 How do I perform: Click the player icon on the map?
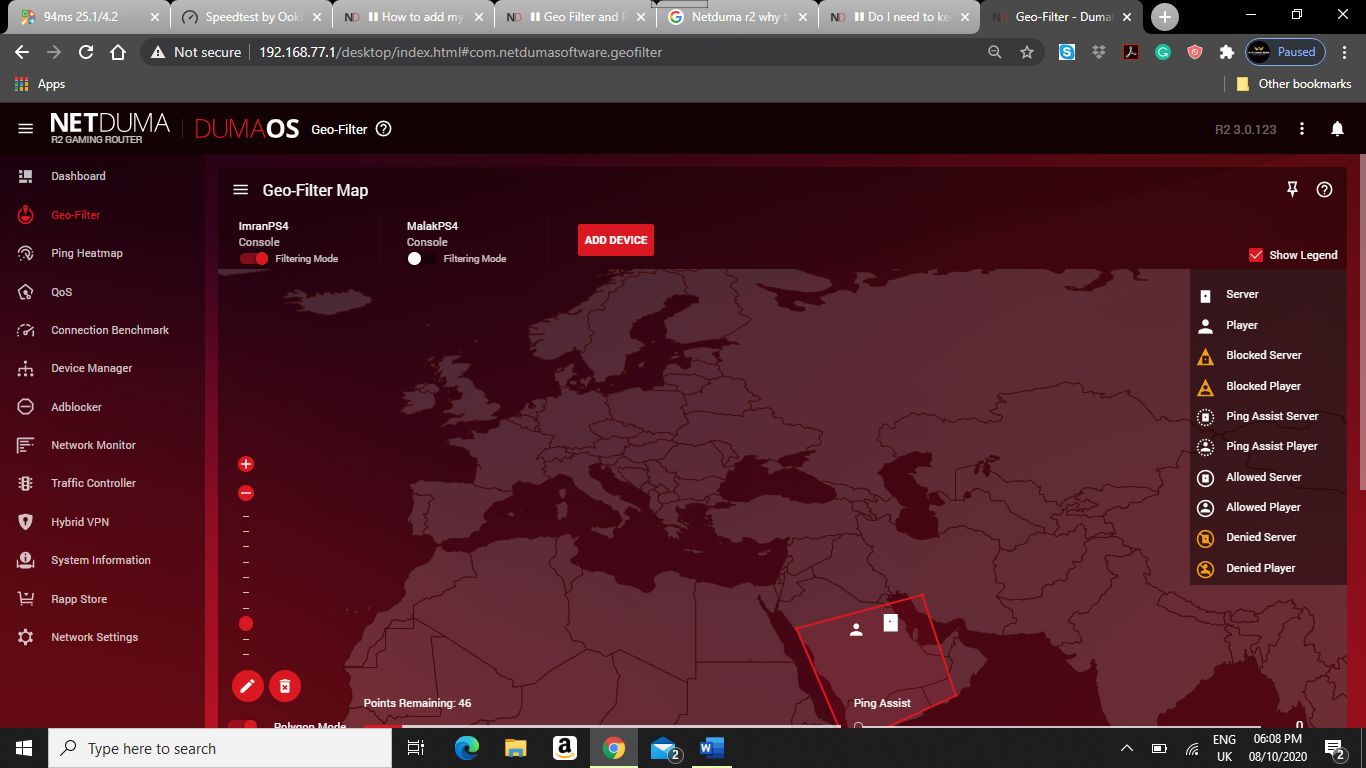click(x=856, y=629)
